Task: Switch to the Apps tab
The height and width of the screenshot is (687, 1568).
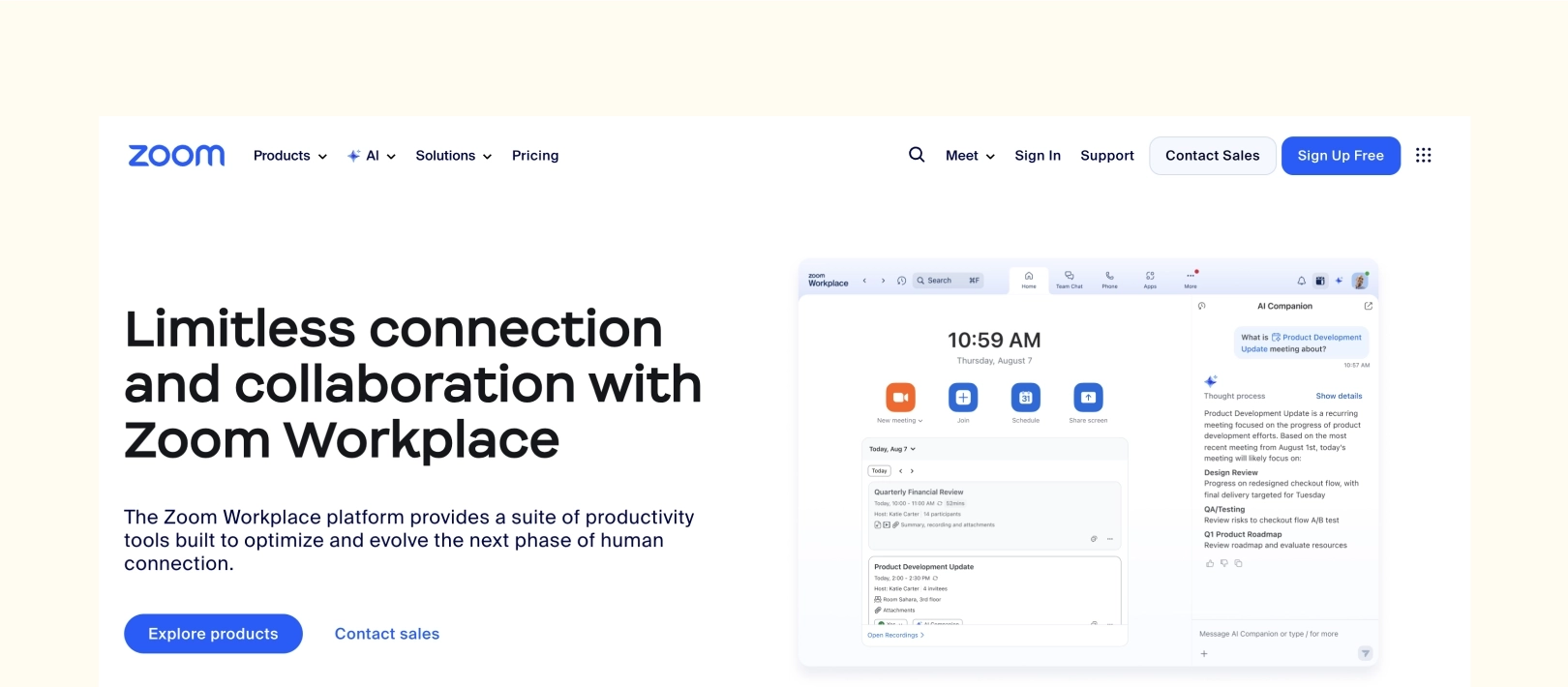Action: (x=1150, y=281)
